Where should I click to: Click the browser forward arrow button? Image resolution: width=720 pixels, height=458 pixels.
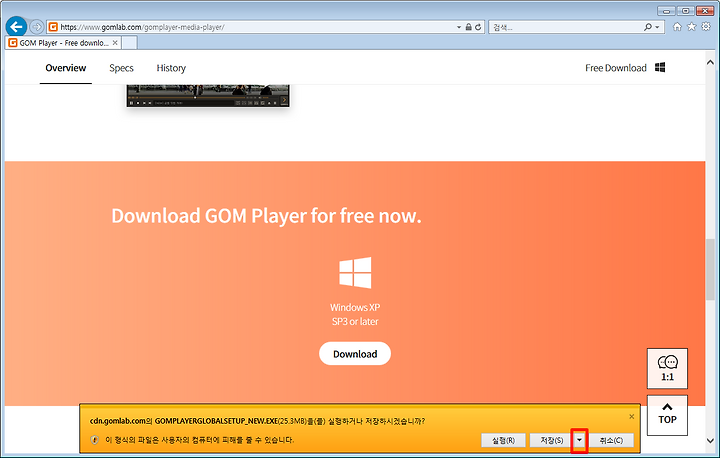click(x=37, y=27)
